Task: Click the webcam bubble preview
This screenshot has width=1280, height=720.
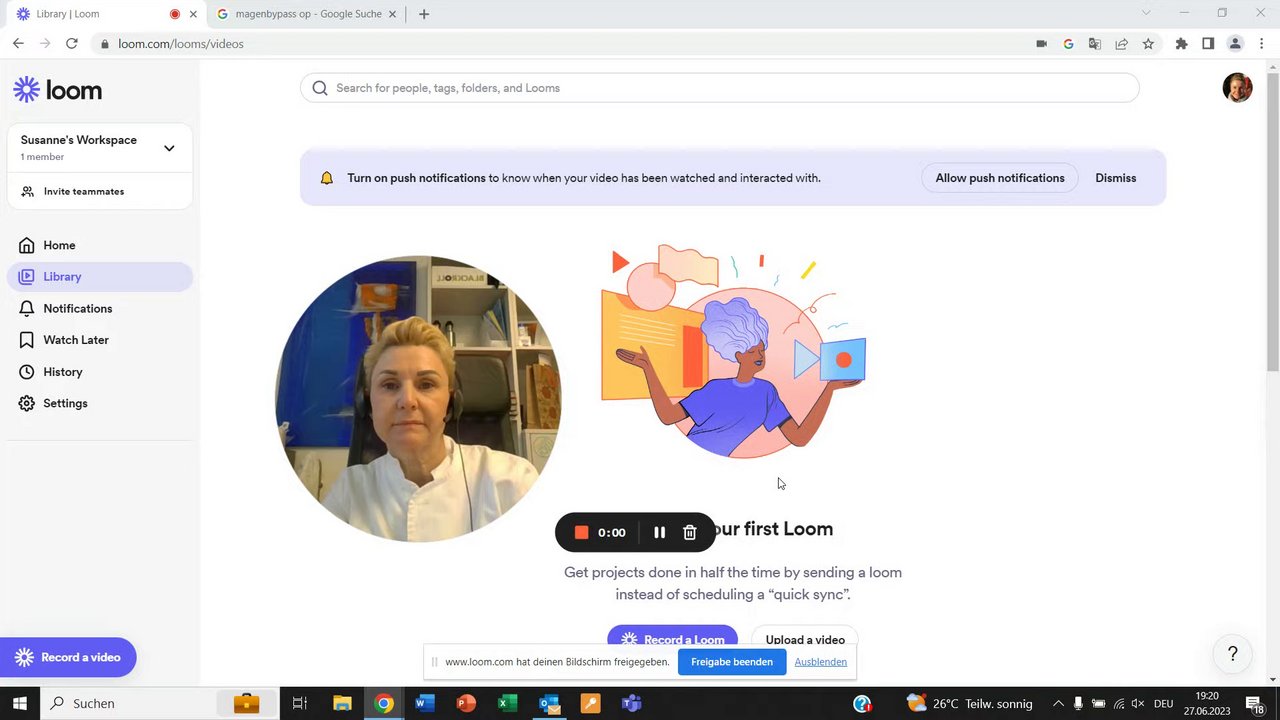Action: (x=418, y=399)
